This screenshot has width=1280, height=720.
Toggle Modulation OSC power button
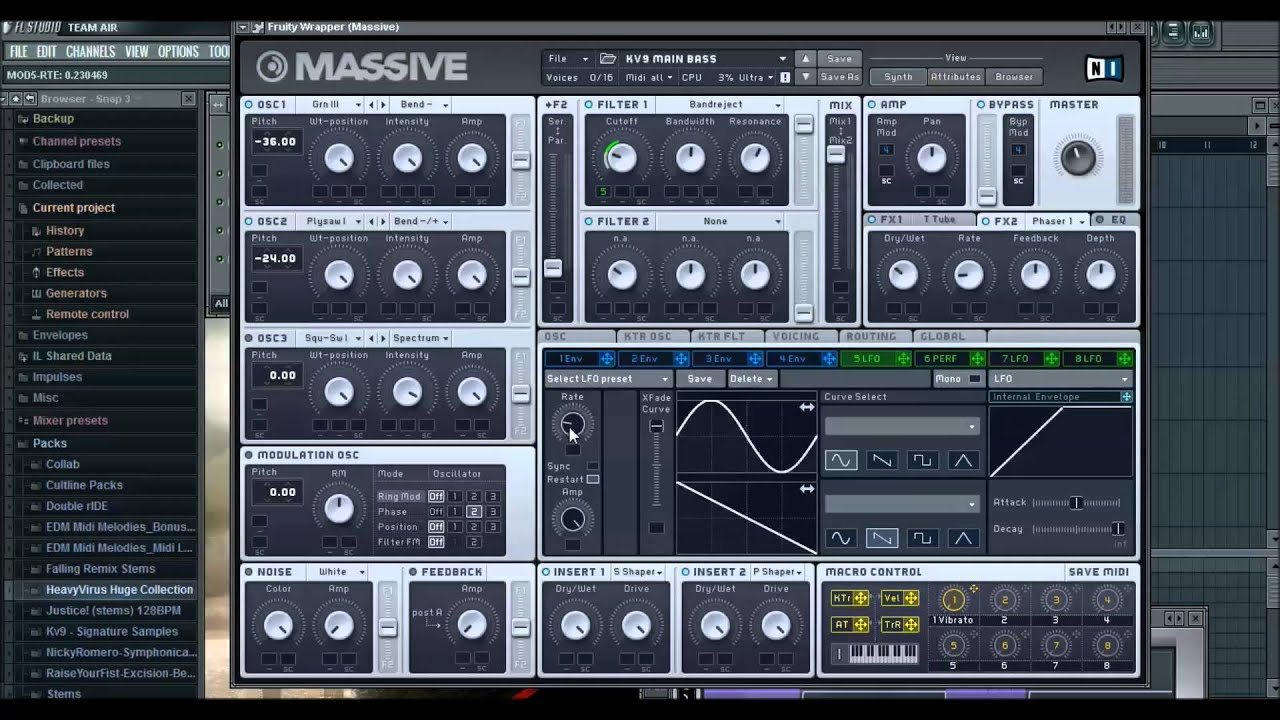(x=249, y=455)
